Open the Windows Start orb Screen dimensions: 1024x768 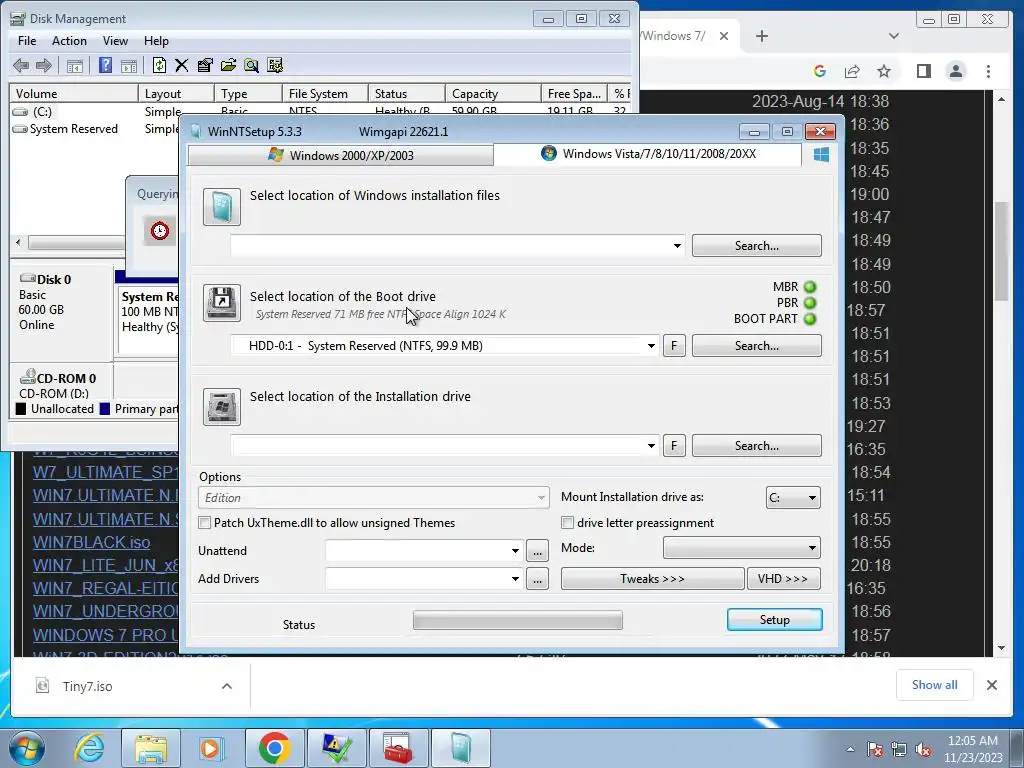[27, 748]
